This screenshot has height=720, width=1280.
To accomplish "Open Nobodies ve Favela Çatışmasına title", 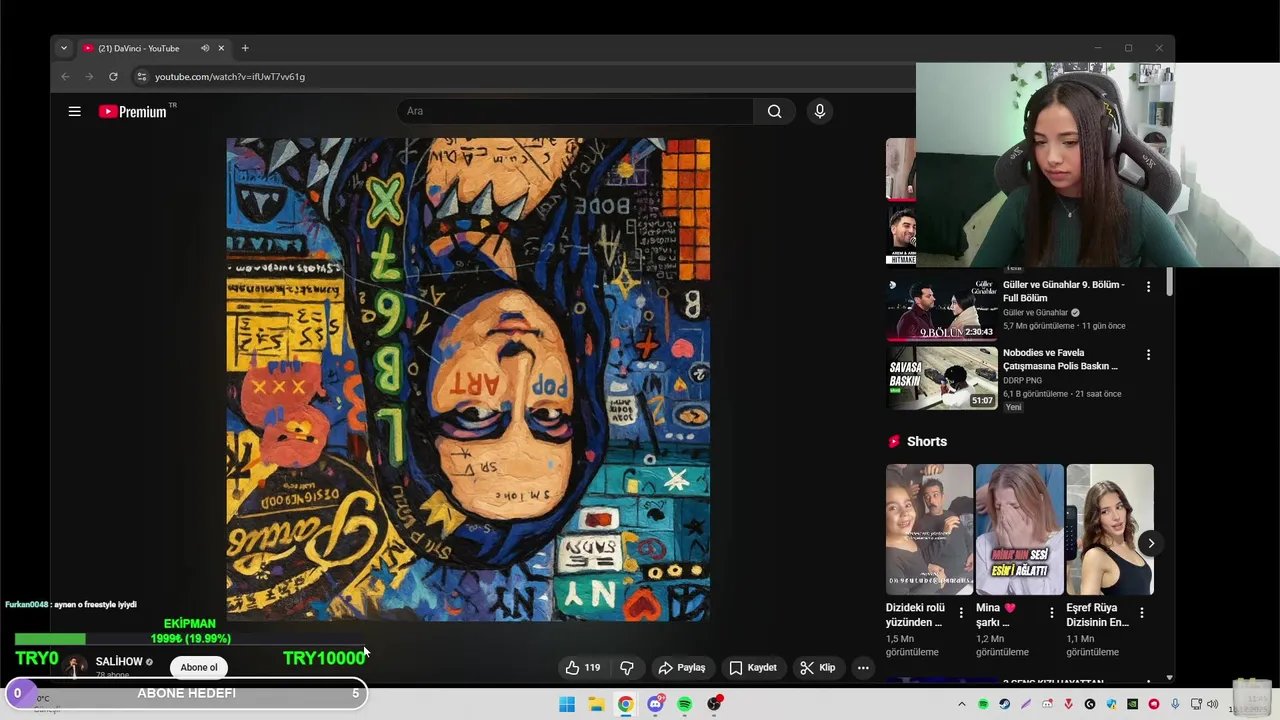I will click(1060, 359).
